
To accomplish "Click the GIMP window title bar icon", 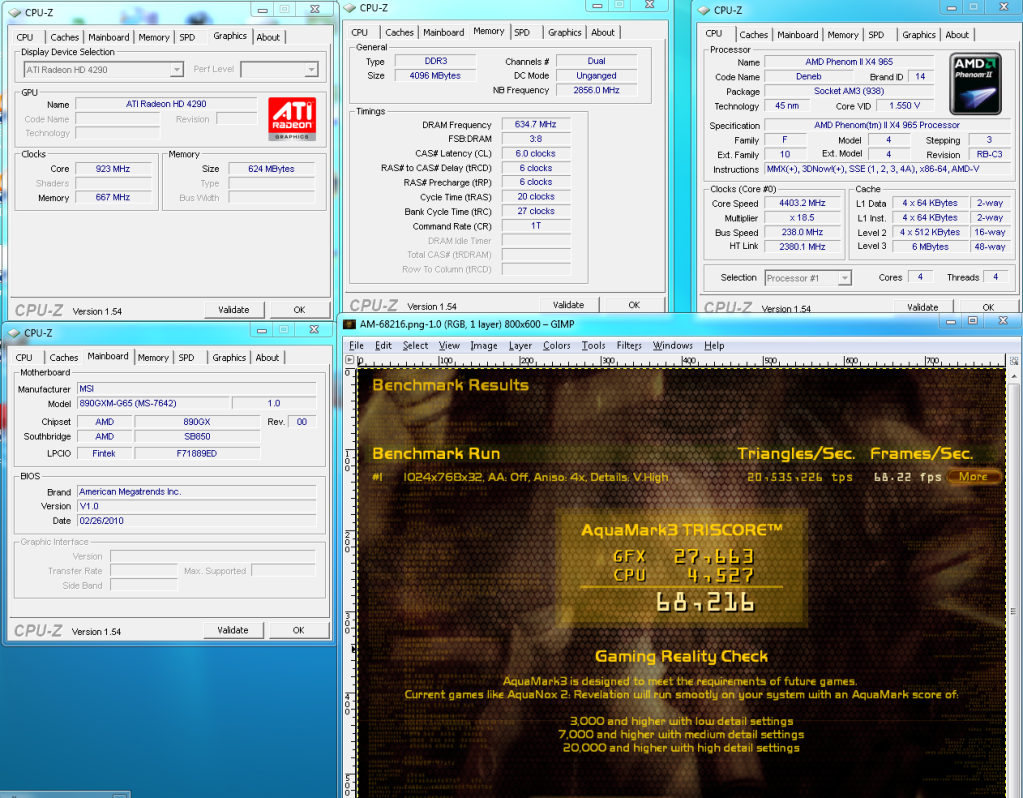I will click(x=350, y=325).
